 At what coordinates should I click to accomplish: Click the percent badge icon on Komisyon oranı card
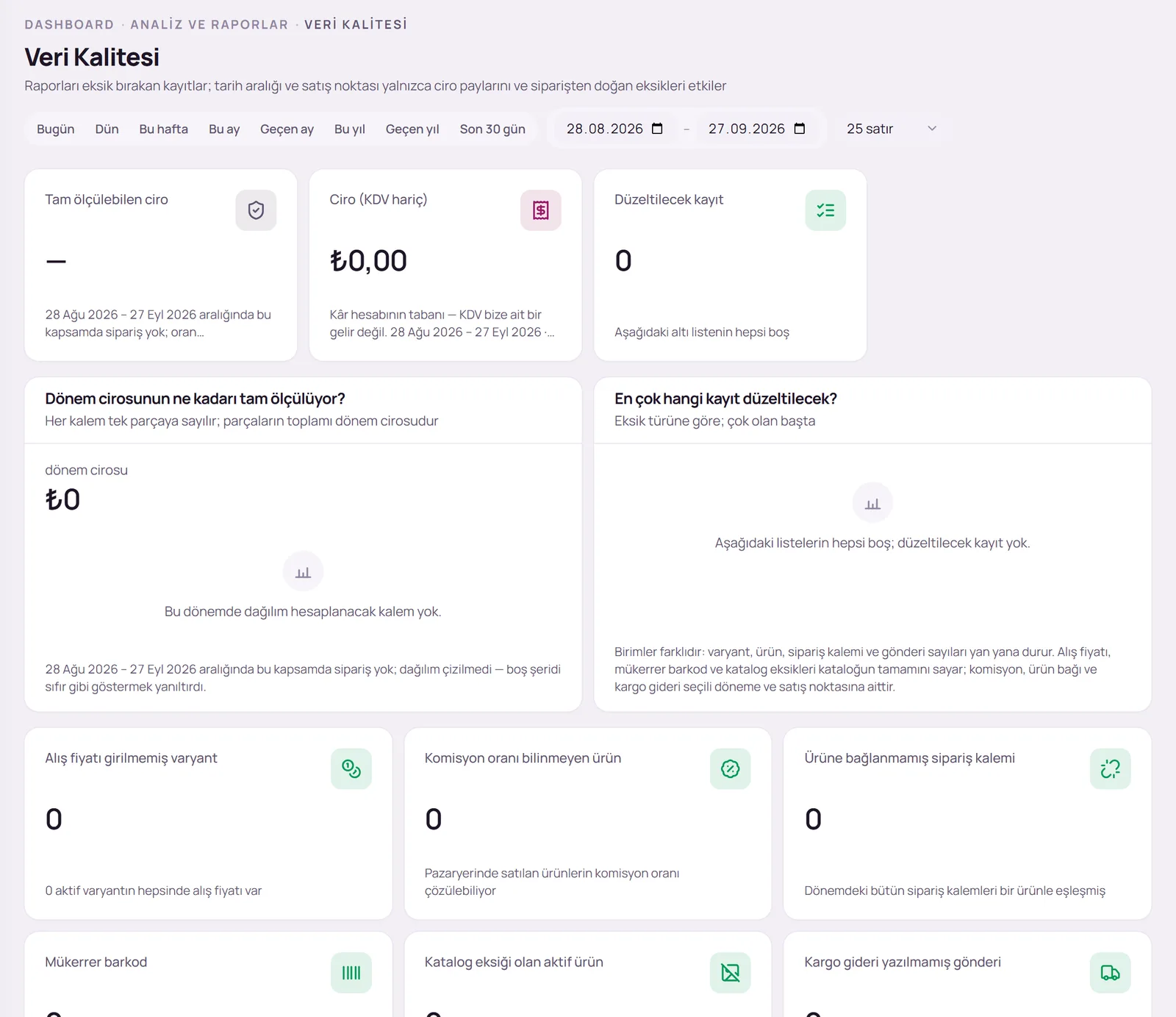coord(731,769)
